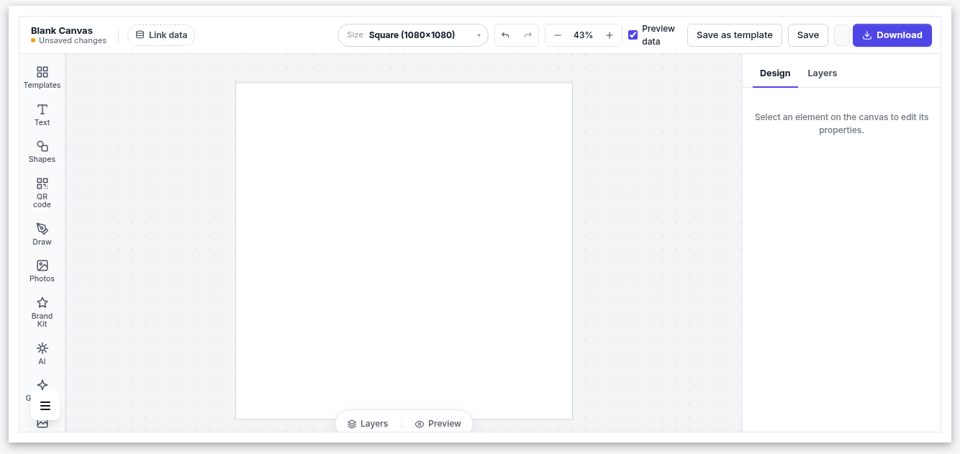960x454 pixels.
Task: Open the Brand Kit panel
Action: pyautogui.click(x=42, y=312)
